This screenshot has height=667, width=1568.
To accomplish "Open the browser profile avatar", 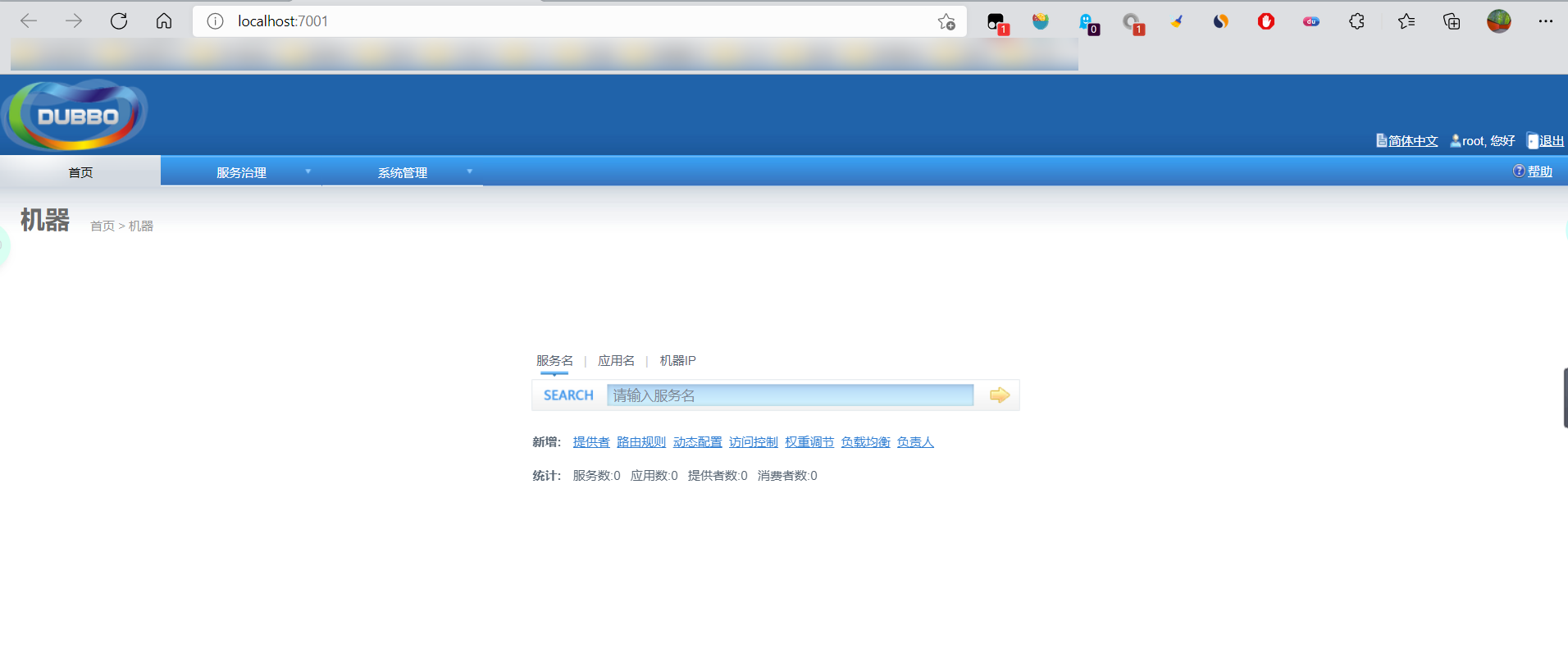I will coord(1498,21).
